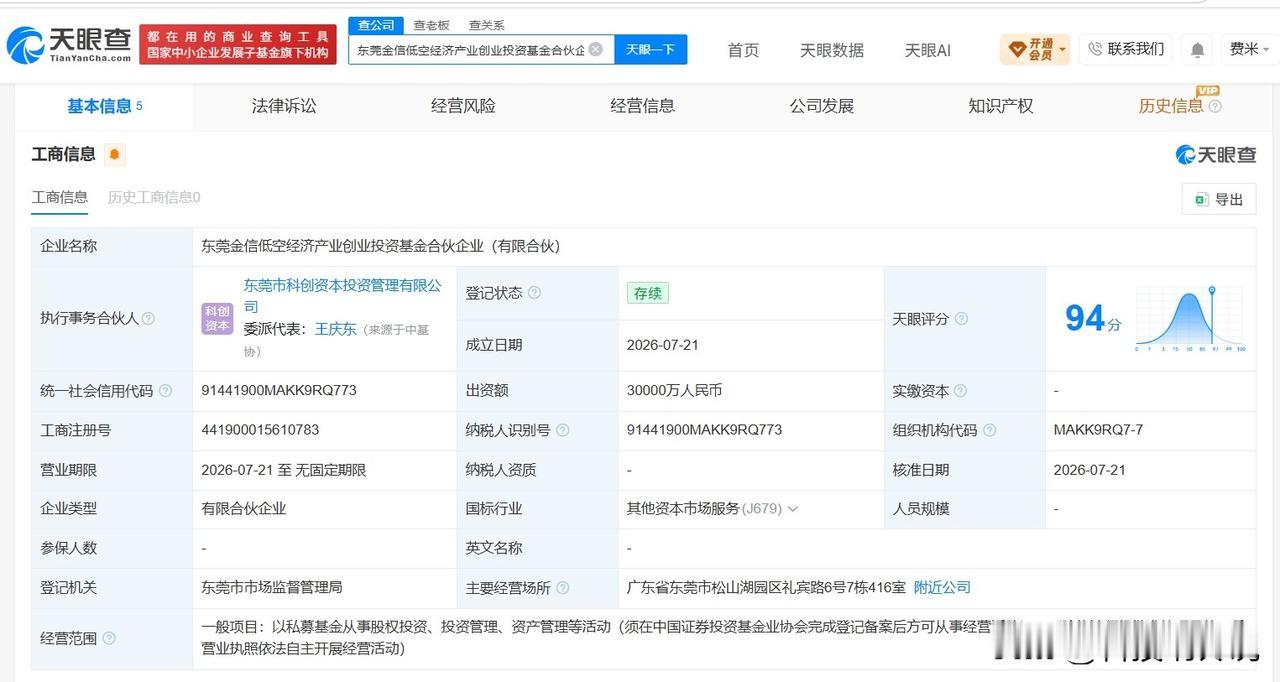
Task: Click help icon next to 组织机构代码
Action: click(x=989, y=430)
